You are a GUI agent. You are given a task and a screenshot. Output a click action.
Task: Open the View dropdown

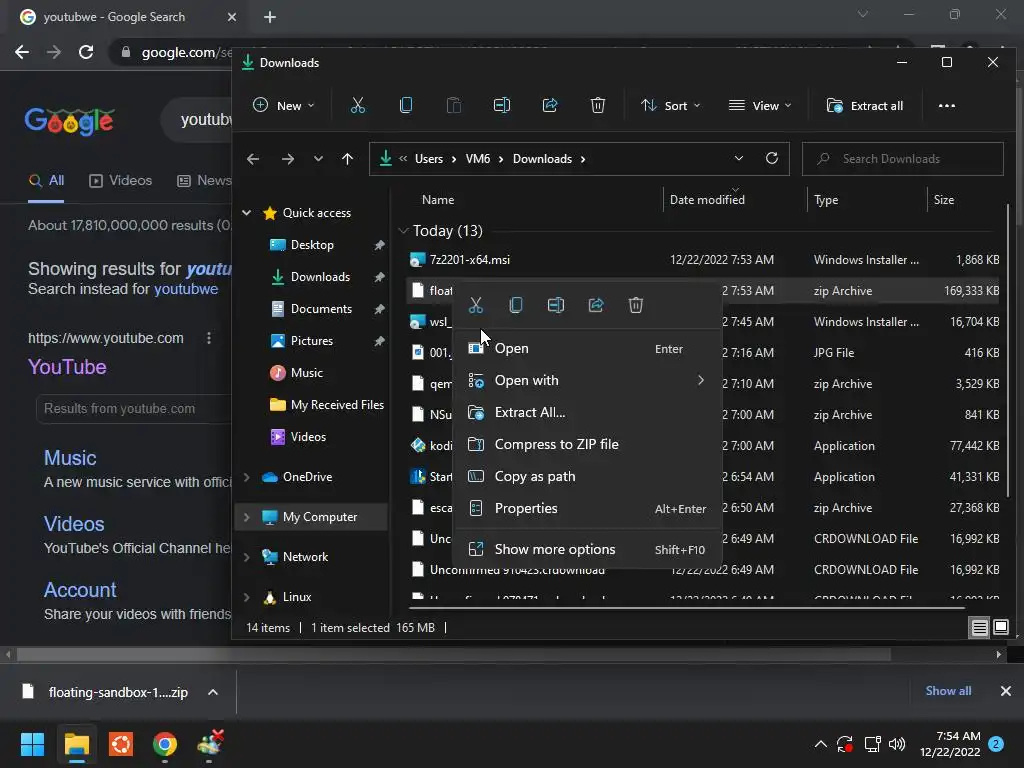point(760,106)
